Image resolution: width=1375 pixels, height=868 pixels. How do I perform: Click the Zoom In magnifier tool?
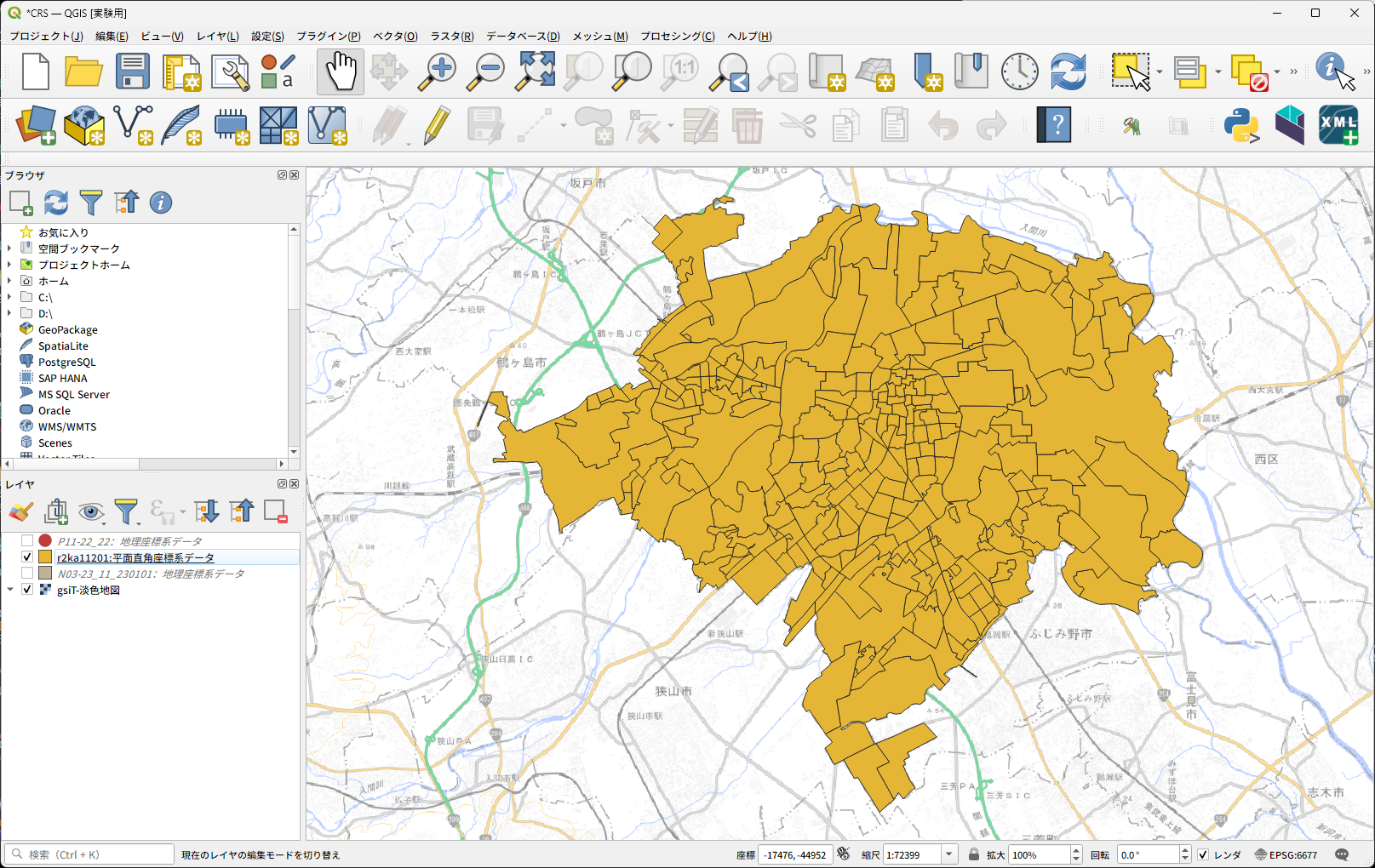[438, 71]
